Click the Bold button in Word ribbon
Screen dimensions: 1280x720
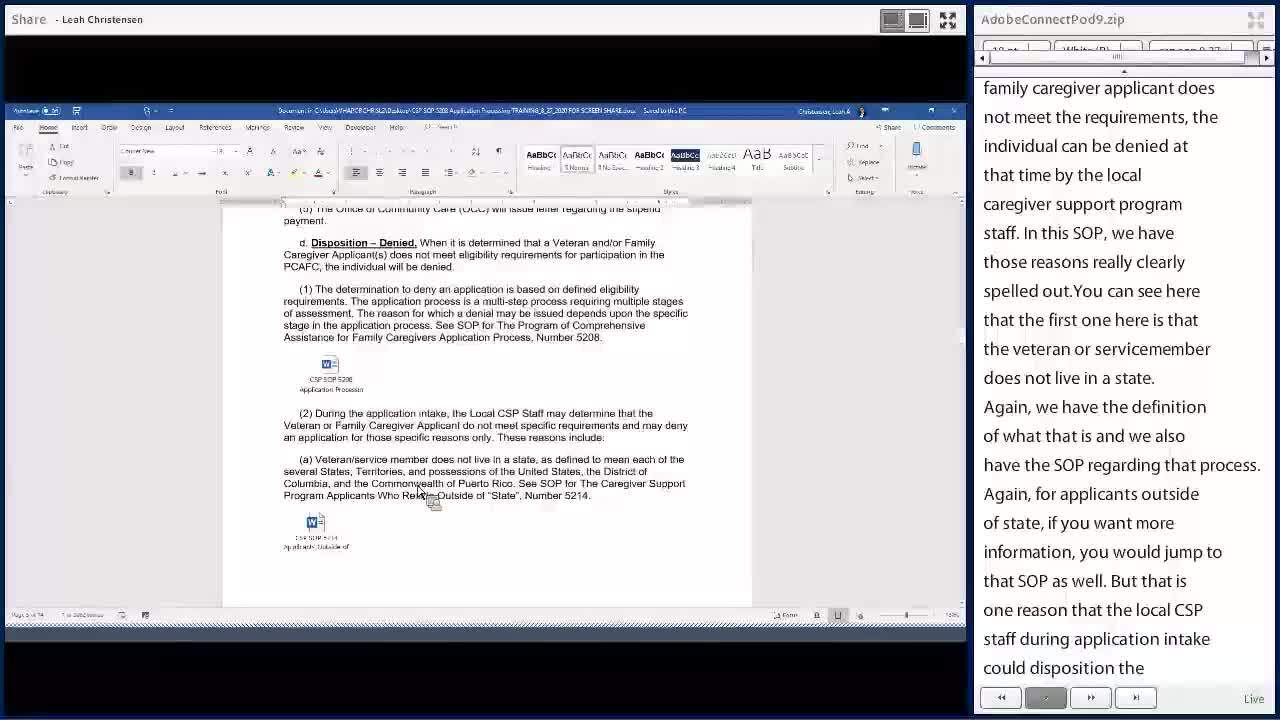[x=130, y=173]
